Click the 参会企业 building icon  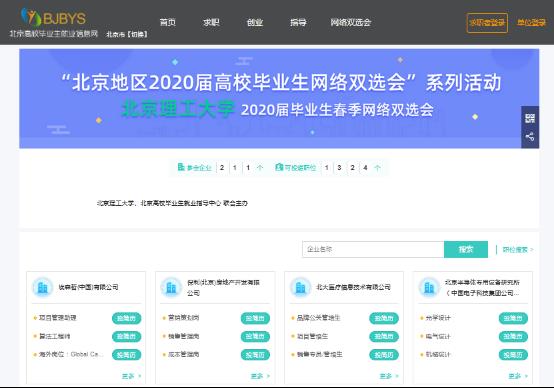pos(181,167)
